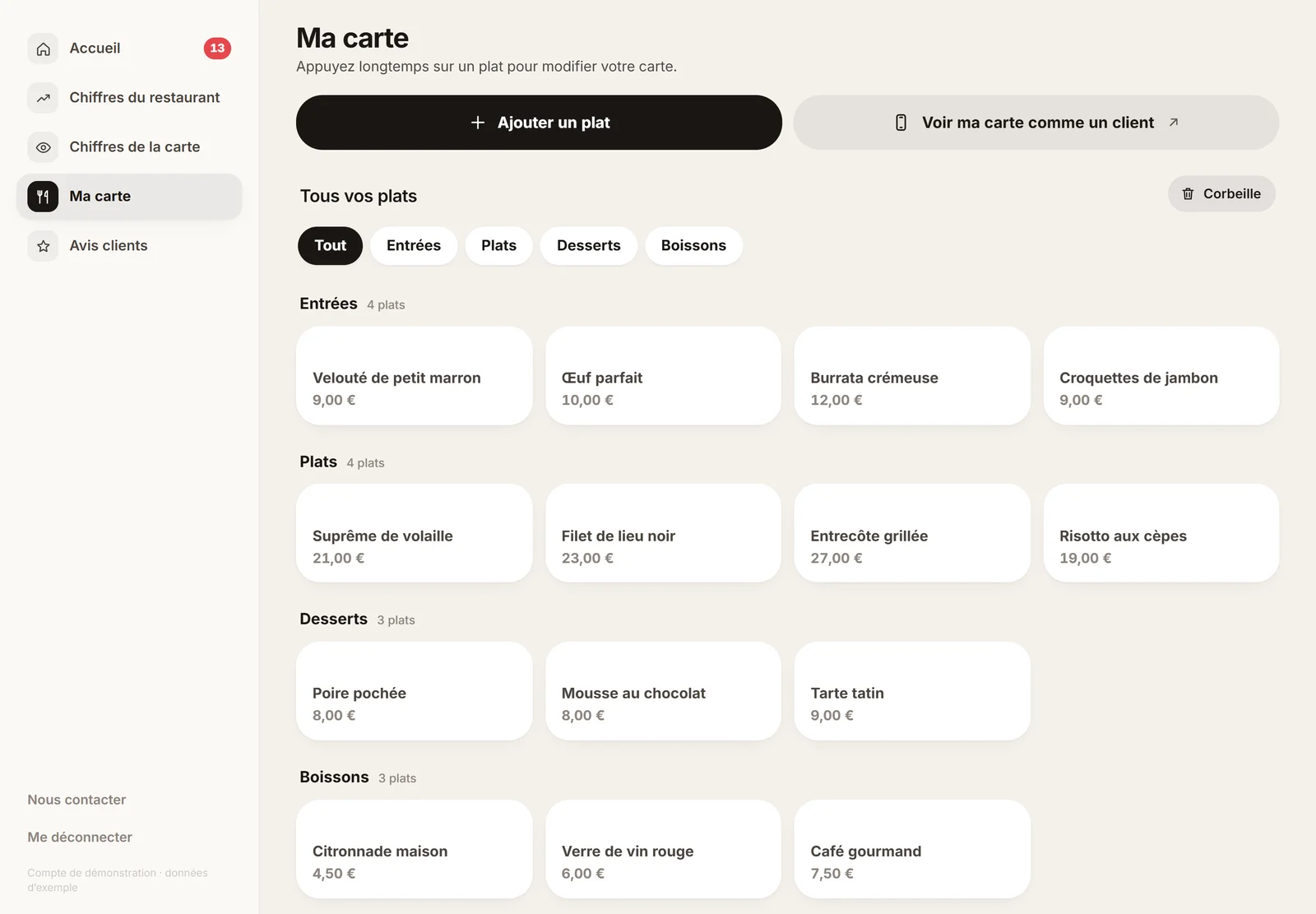Select the Tout filter pill
This screenshot has width=1316, height=914.
(330, 246)
